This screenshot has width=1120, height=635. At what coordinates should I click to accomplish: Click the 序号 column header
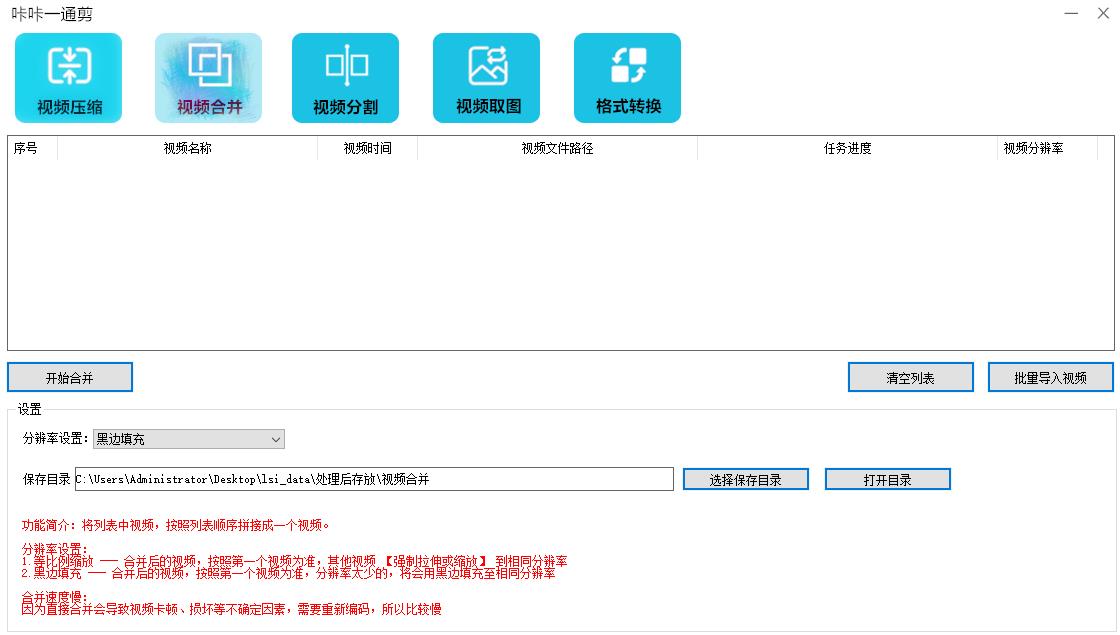(26, 148)
